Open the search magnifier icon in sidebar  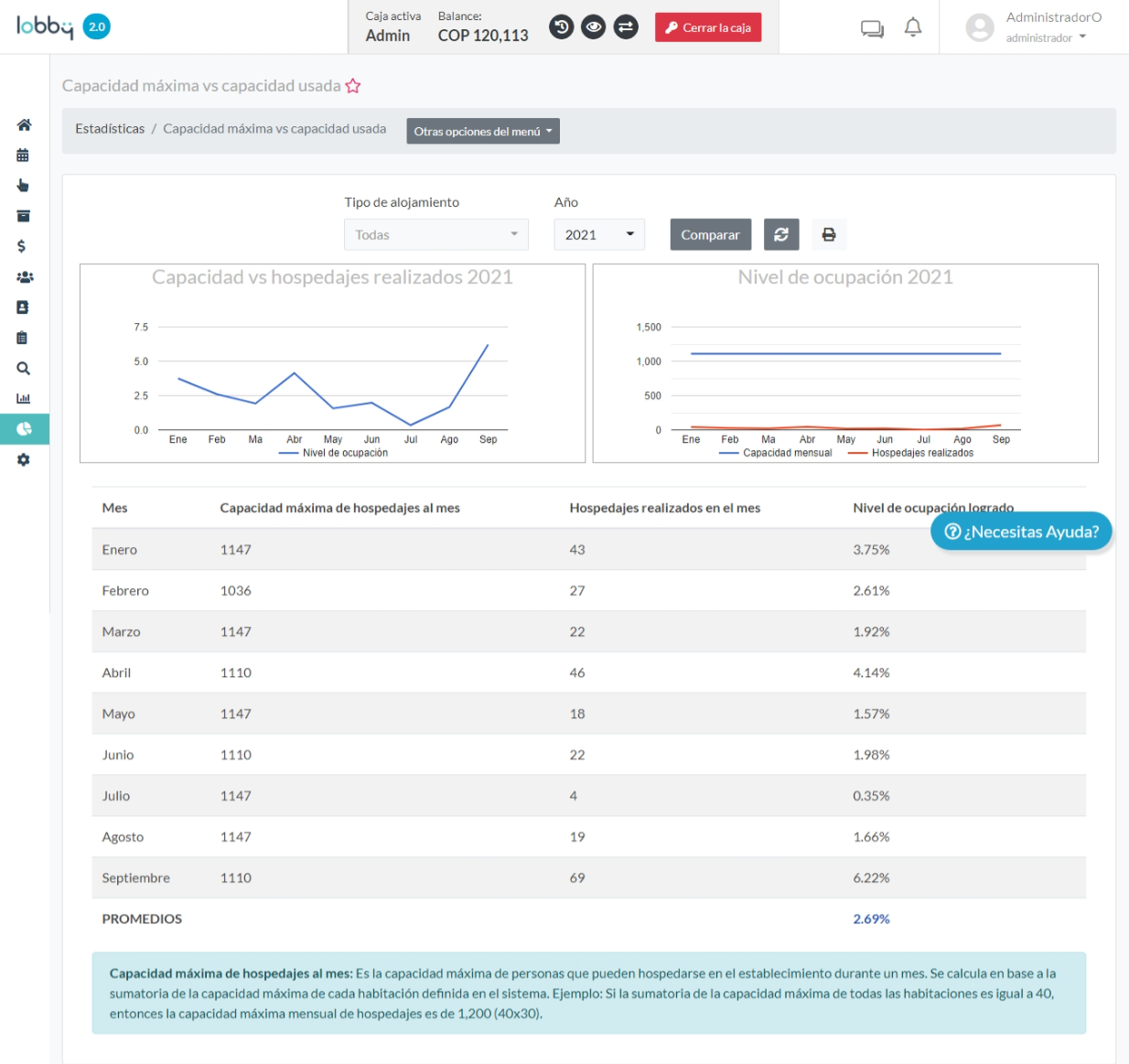point(23,368)
